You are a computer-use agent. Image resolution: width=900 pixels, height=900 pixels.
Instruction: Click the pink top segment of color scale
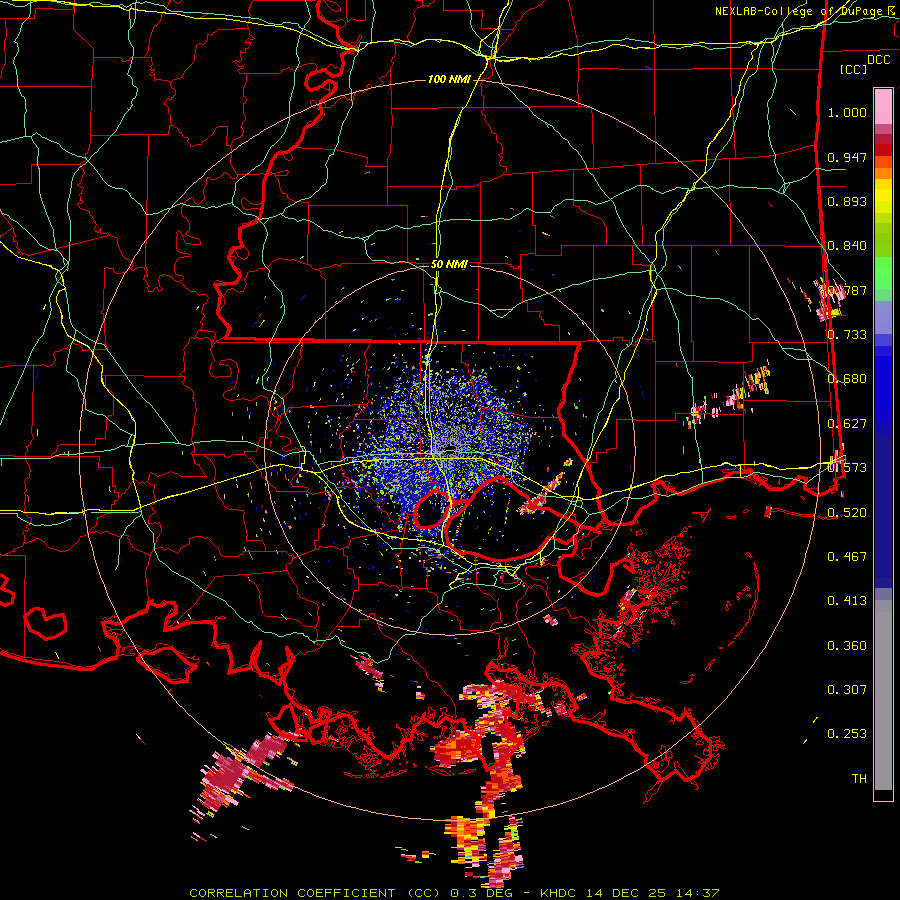(883, 106)
